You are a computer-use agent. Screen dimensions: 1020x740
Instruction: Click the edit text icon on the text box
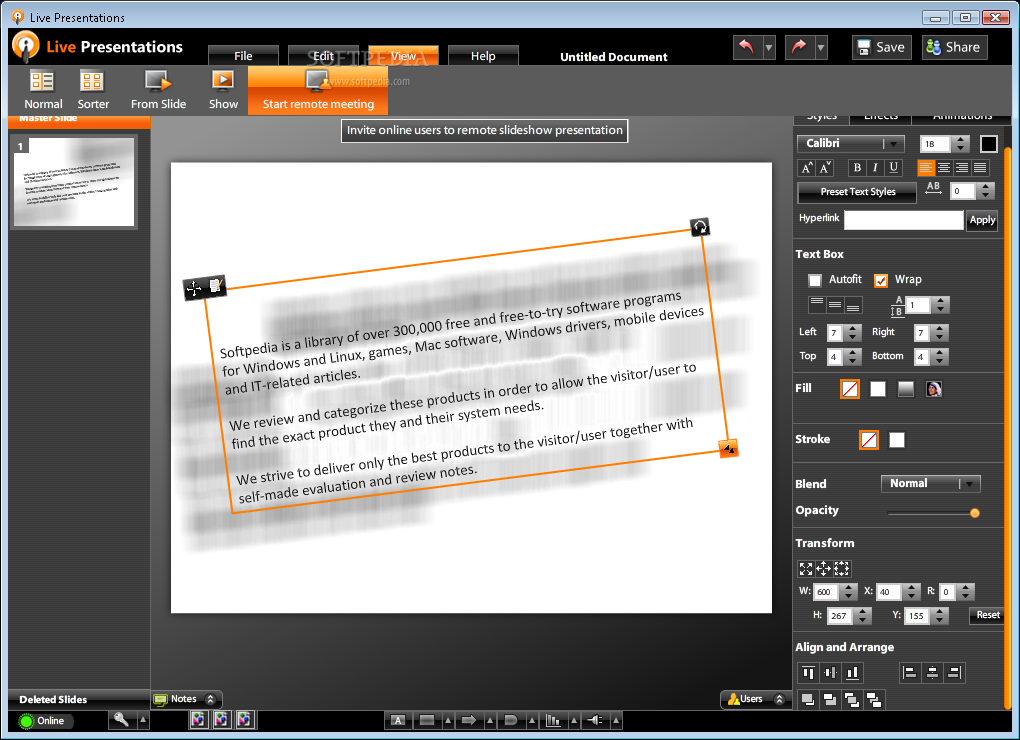[216, 285]
